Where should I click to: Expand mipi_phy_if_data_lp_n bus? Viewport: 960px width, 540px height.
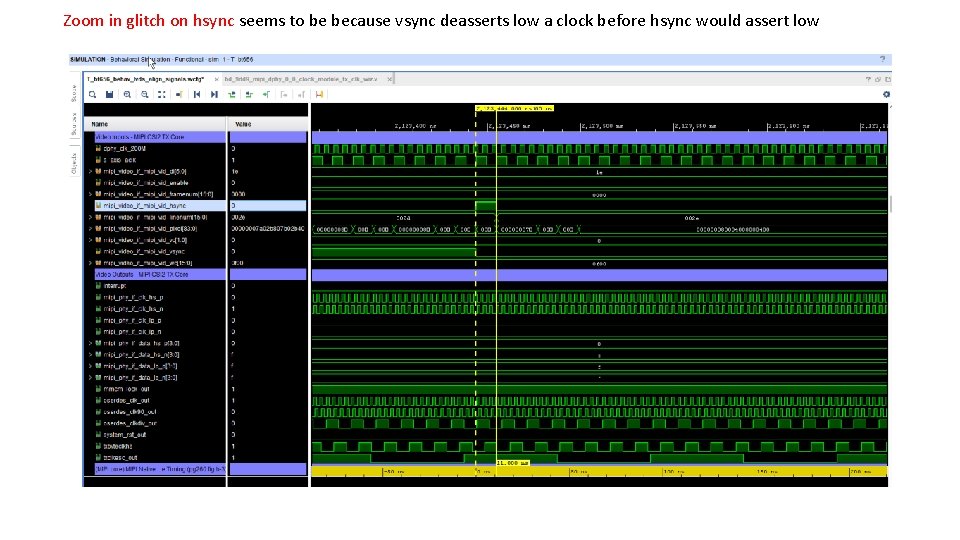pos(91,378)
